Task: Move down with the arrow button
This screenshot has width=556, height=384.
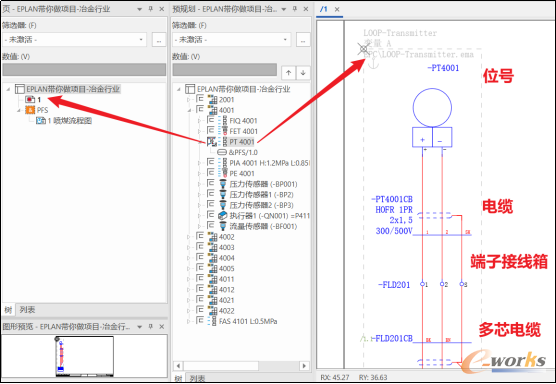Action: pos(303,73)
